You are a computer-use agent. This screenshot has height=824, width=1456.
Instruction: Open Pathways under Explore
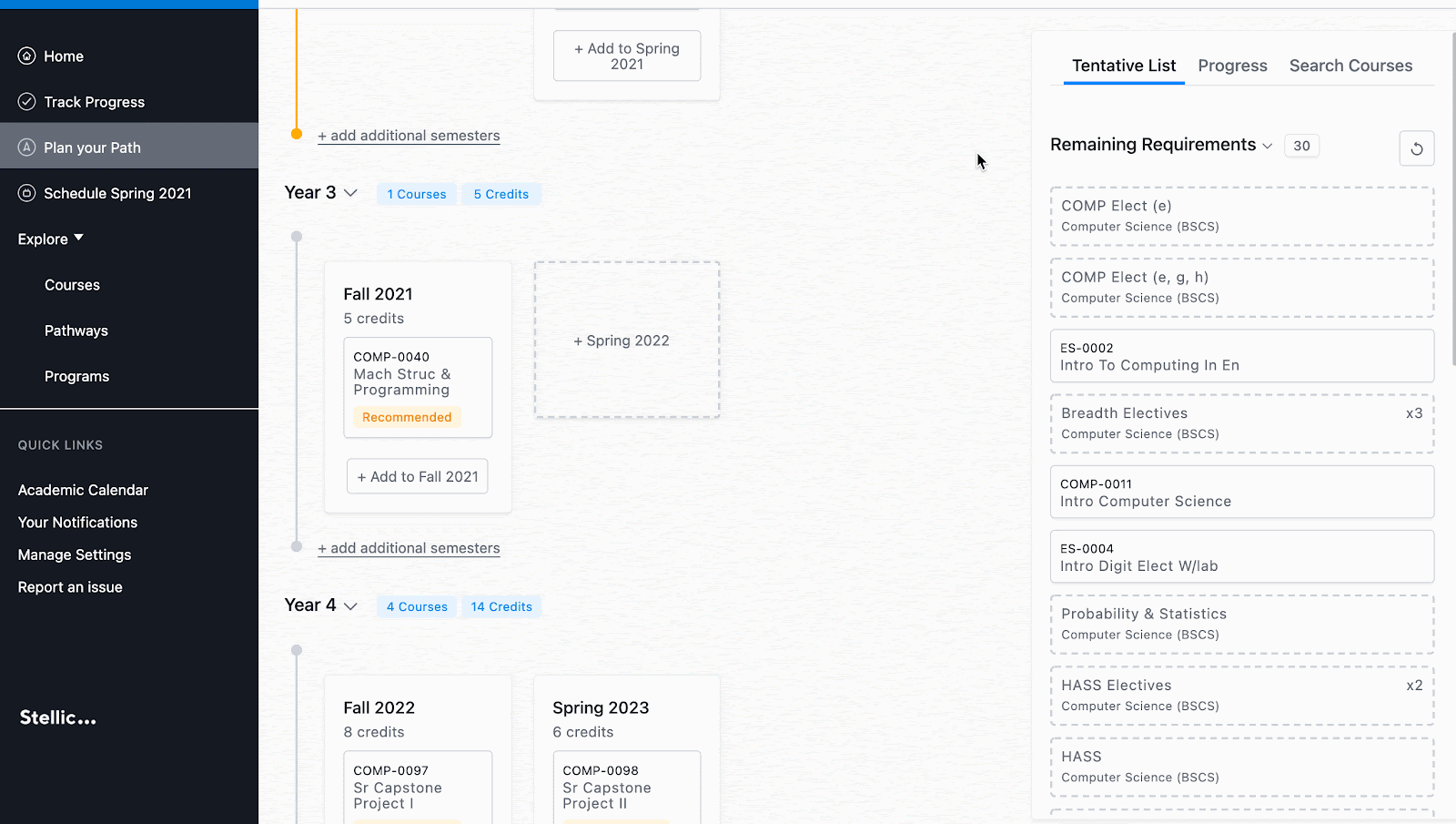(x=76, y=331)
